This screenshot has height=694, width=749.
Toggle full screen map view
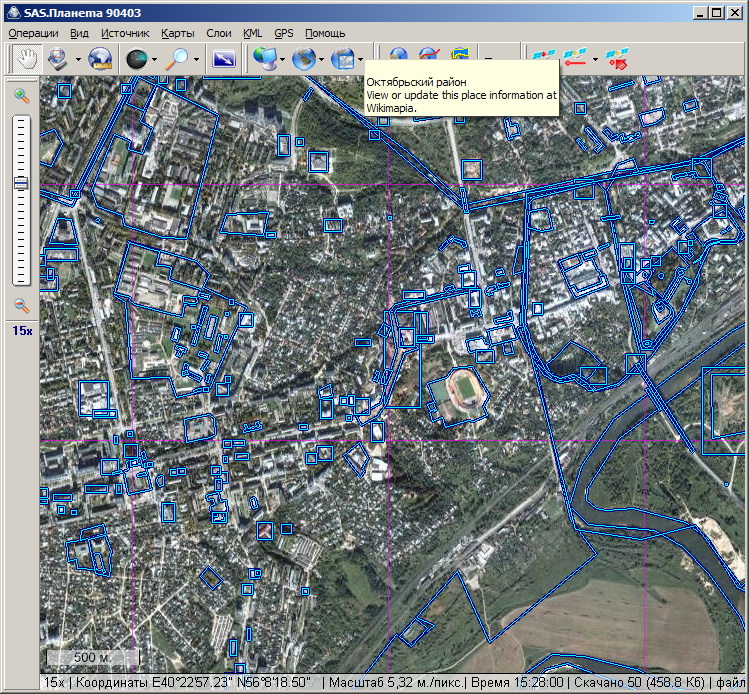pos(224,59)
